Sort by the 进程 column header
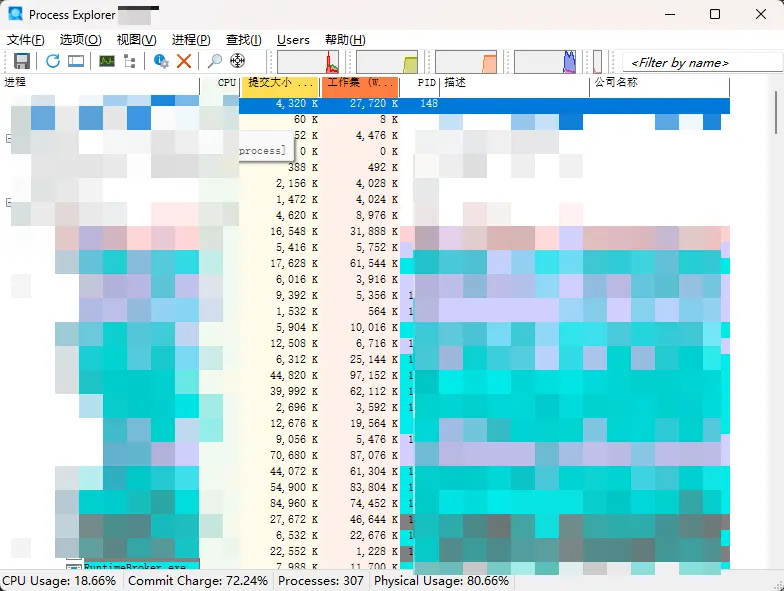The height and width of the screenshot is (591, 784). pyautogui.click(x=101, y=86)
